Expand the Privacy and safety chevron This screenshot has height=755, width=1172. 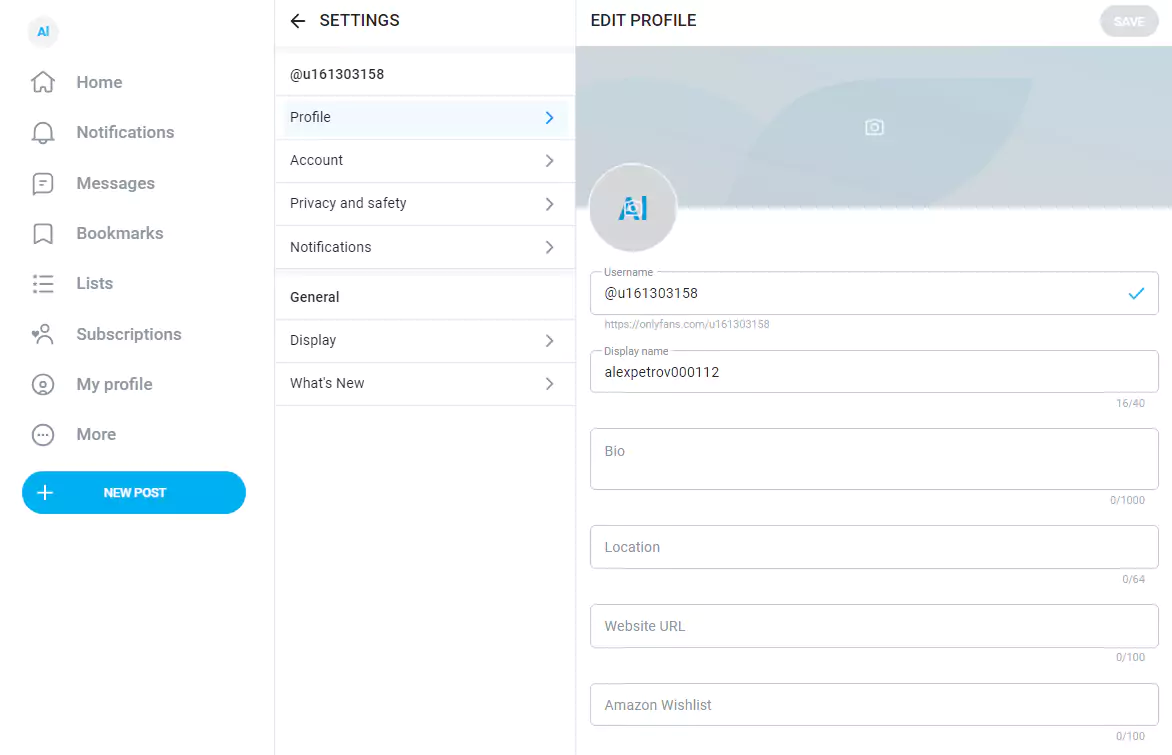click(x=549, y=204)
